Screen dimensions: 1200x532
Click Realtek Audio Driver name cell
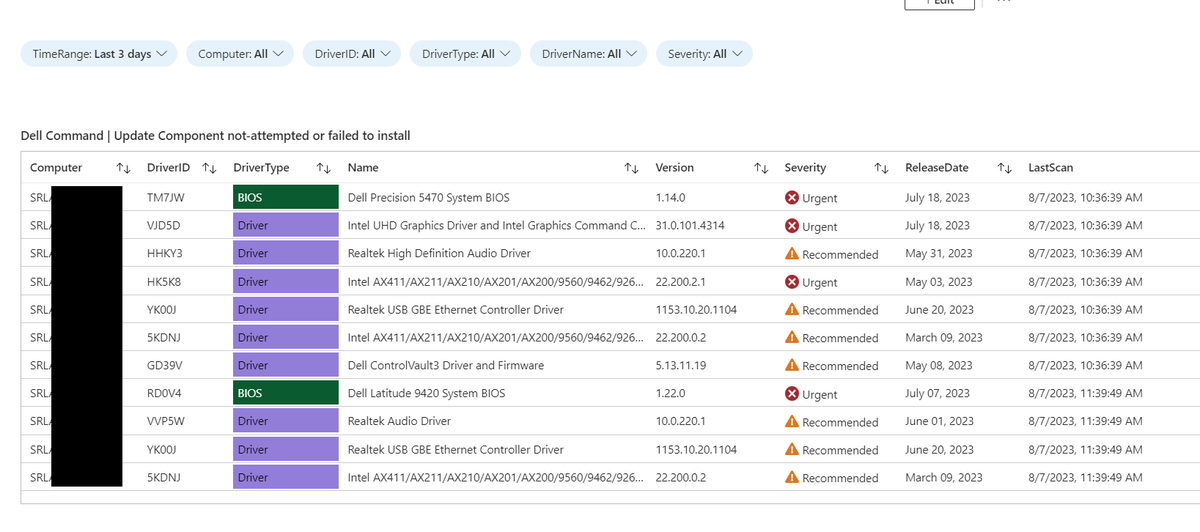[399, 422]
